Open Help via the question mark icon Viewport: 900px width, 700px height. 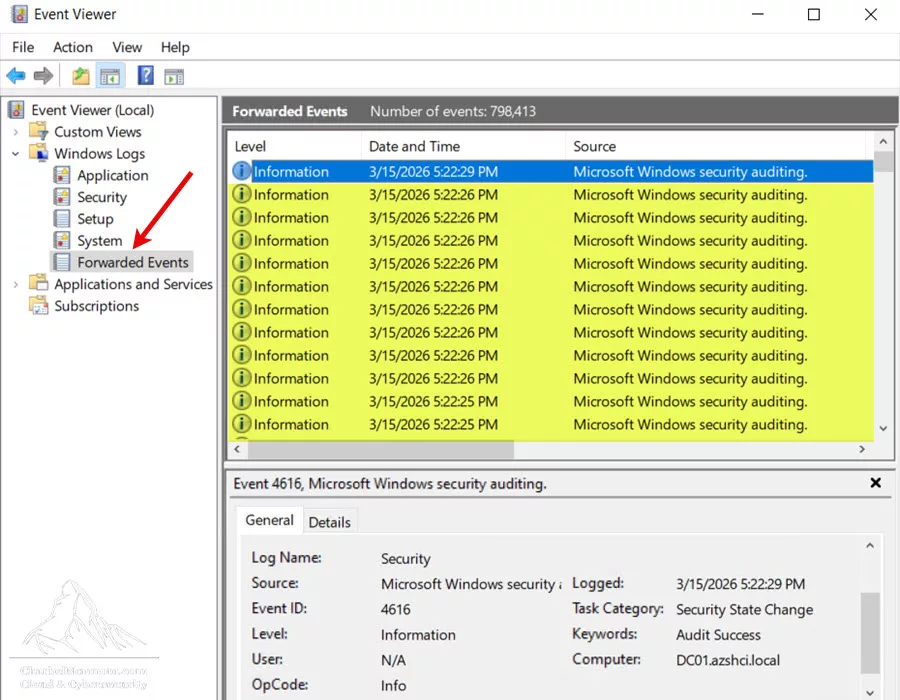click(145, 75)
